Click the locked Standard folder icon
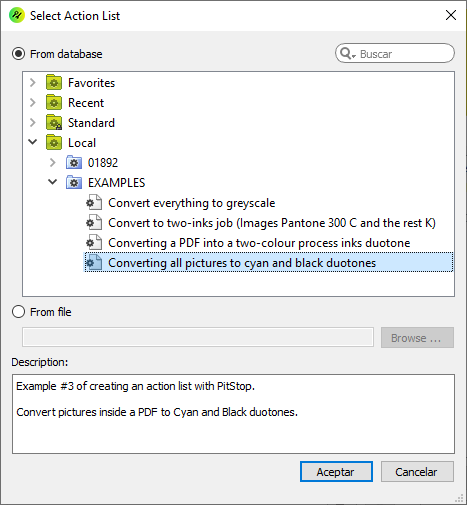The width and height of the screenshot is (467, 505). [54, 123]
